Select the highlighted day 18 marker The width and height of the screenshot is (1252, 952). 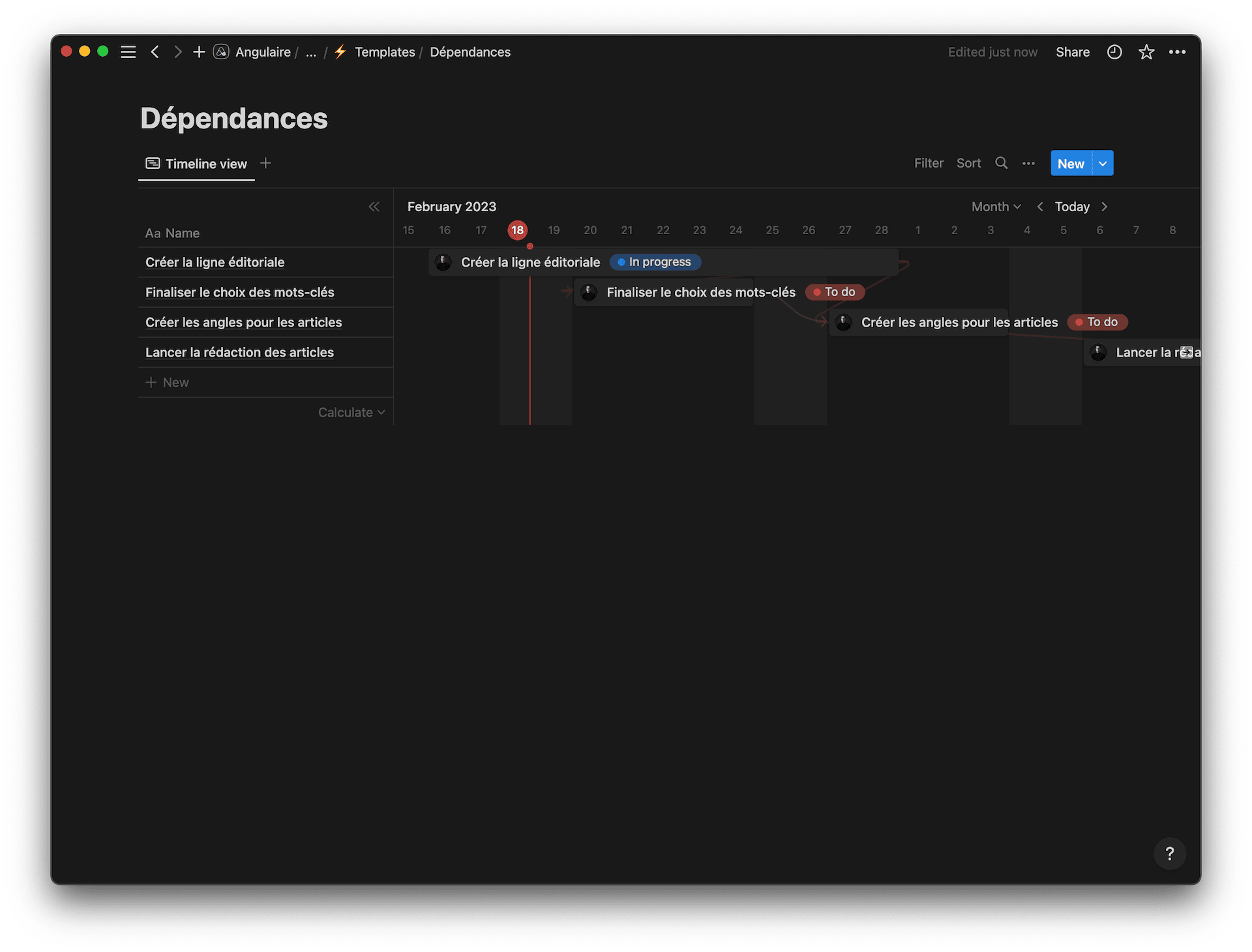click(517, 230)
